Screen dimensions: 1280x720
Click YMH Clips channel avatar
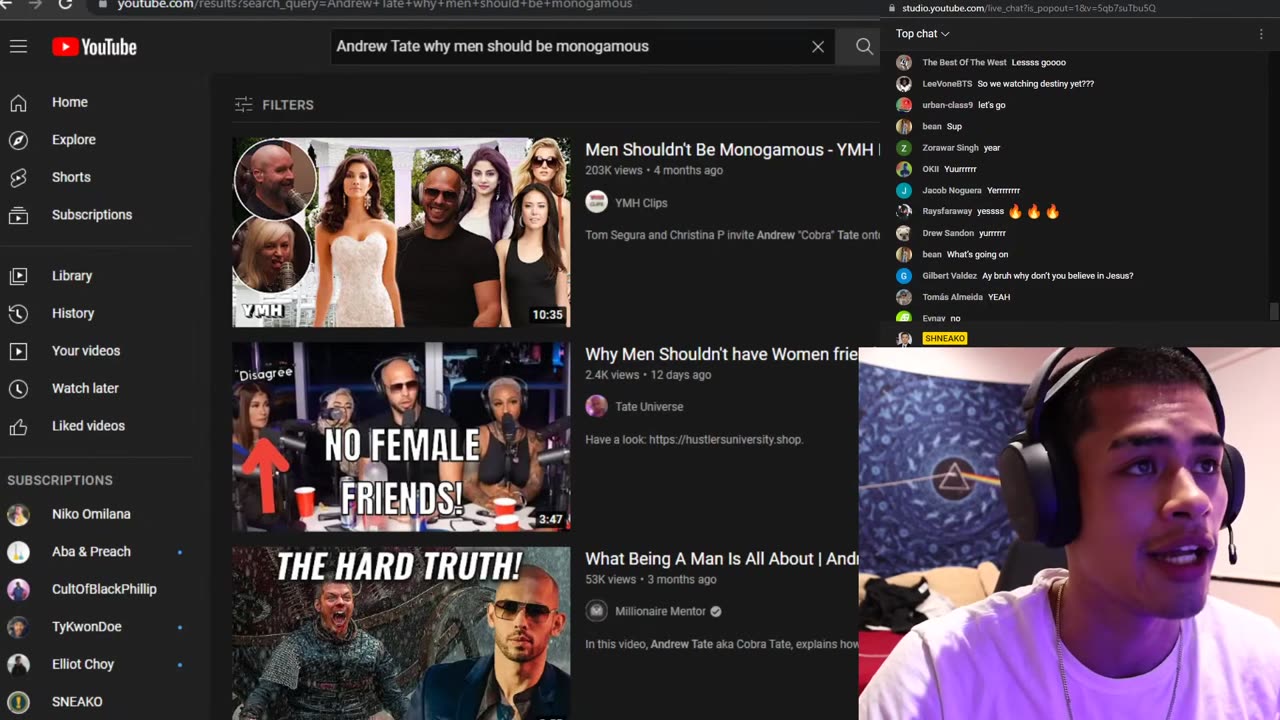click(x=596, y=202)
